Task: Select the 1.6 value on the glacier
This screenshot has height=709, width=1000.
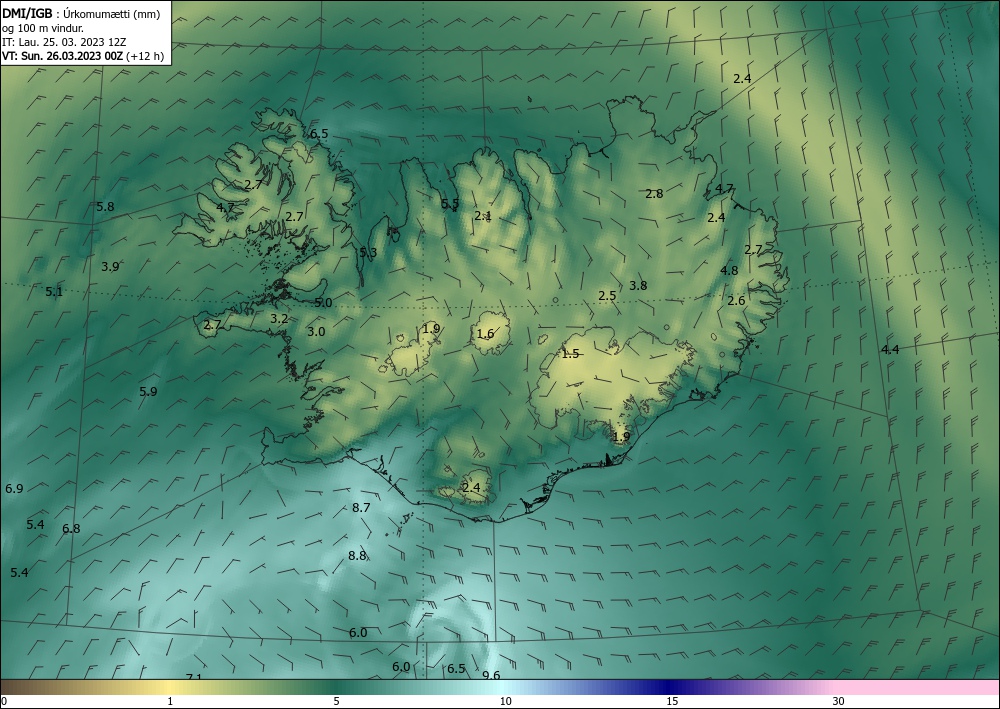Action: [485, 333]
